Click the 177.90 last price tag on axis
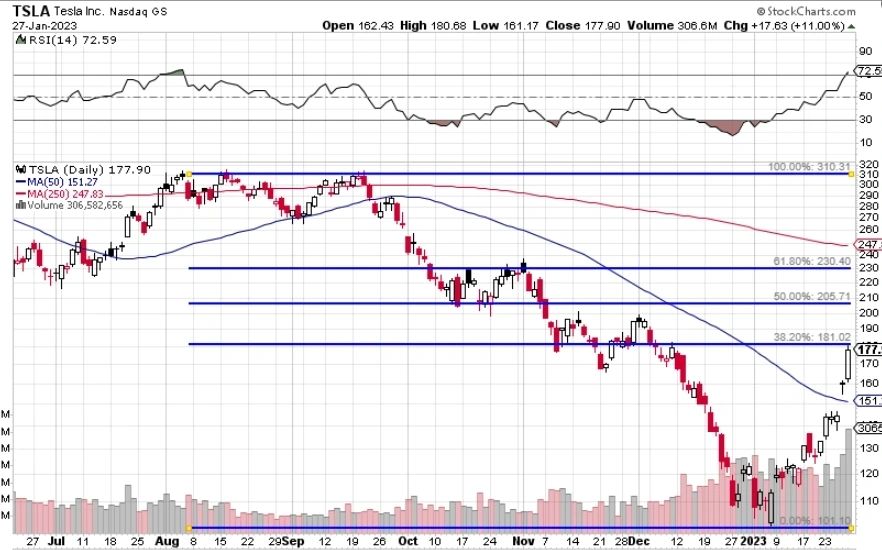 868,350
